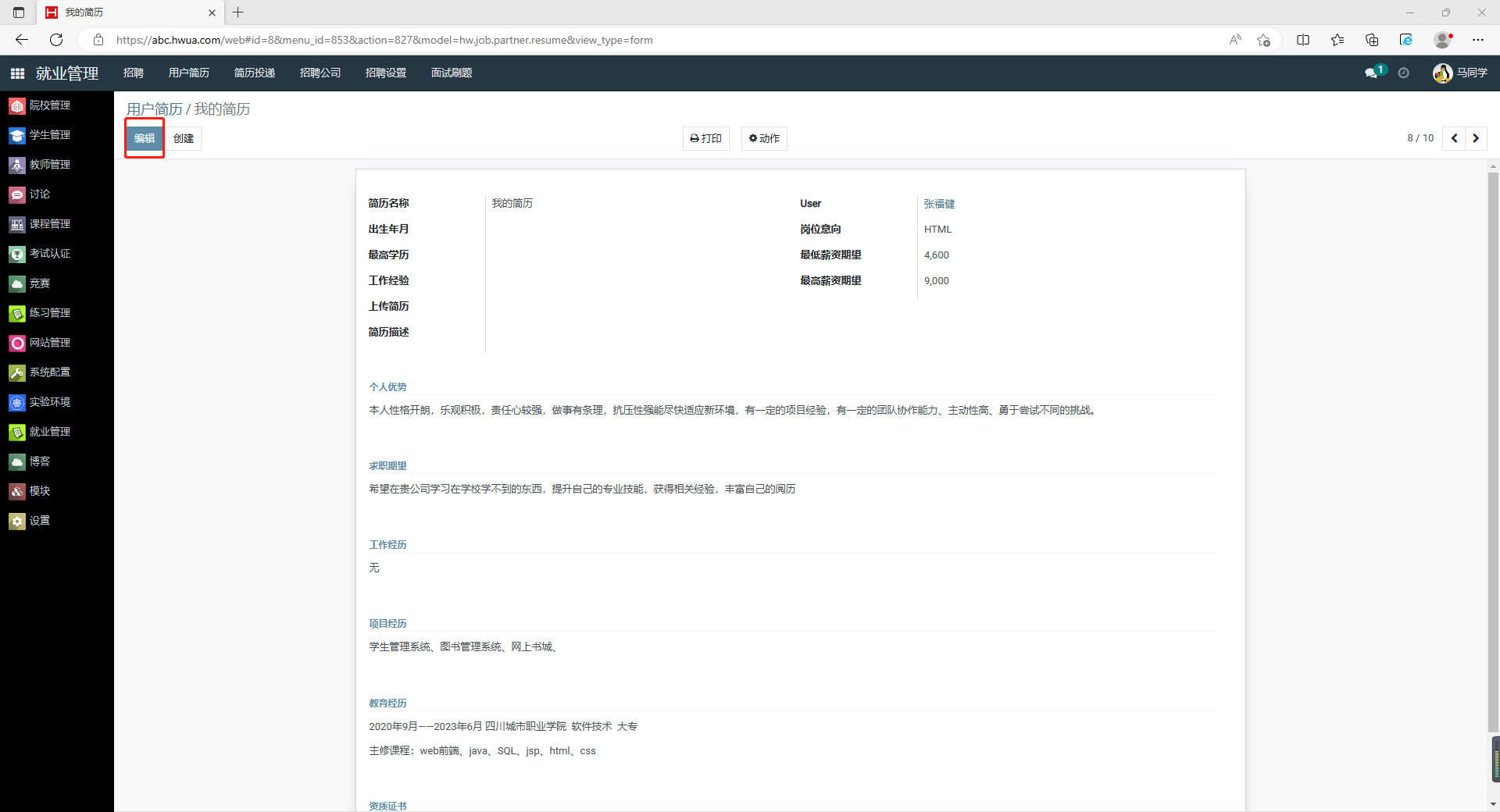Image resolution: width=1500 pixels, height=812 pixels.
Task: Click the 4,600 minimum salary value
Action: tap(936, 255)
